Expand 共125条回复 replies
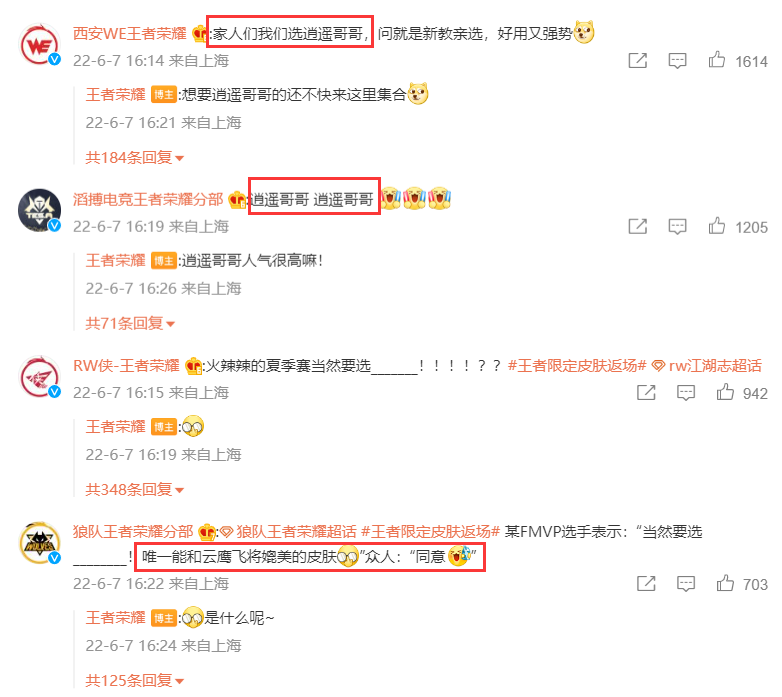 pyautogui.click(x=135, y=681)
